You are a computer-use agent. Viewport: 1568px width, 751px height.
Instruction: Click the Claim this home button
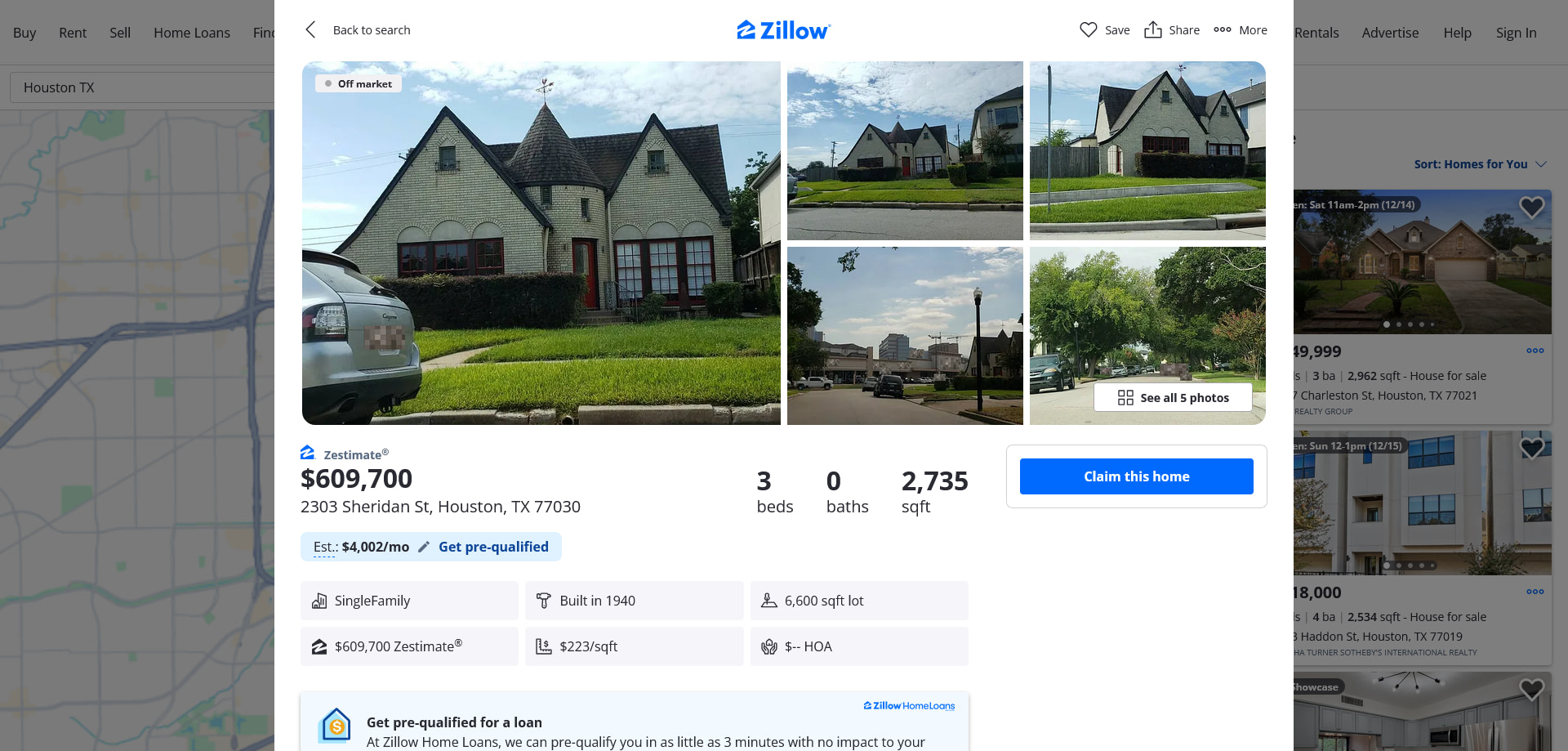pos(1136,476)
